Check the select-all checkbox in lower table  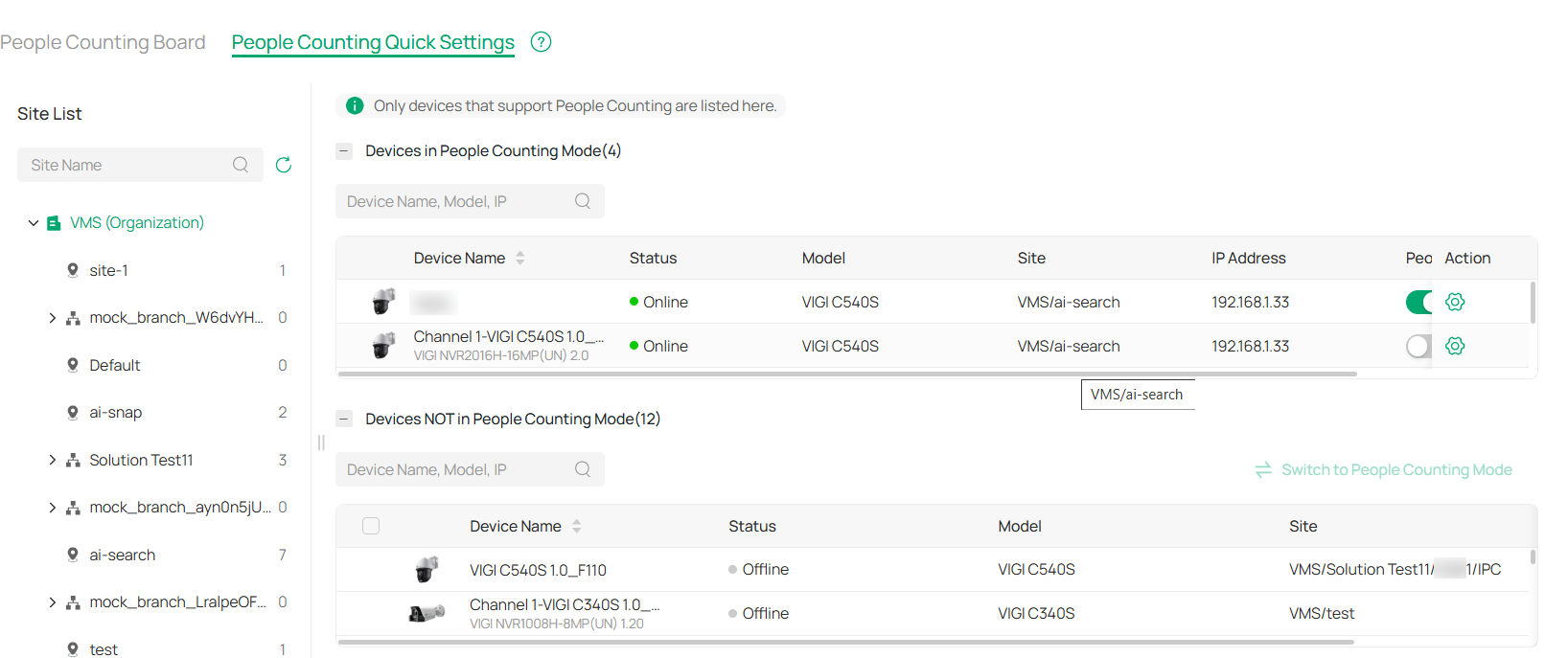371,526
